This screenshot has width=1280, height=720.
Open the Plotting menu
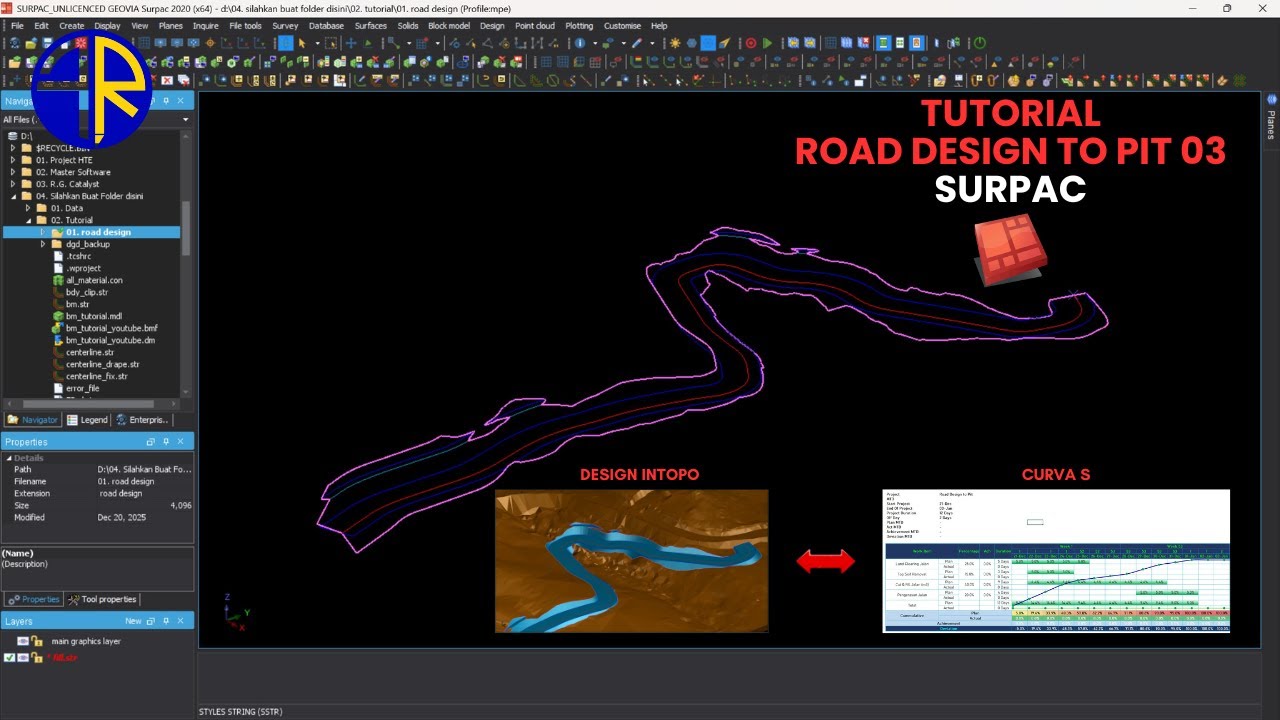(579, 26)
